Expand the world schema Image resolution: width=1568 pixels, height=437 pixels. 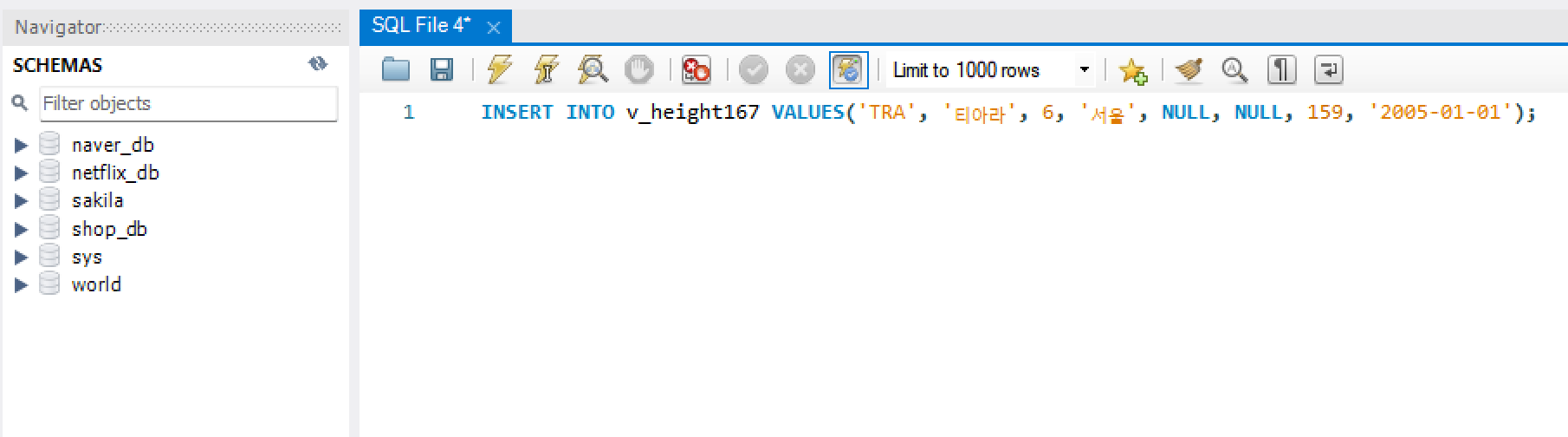pos(21,284)
